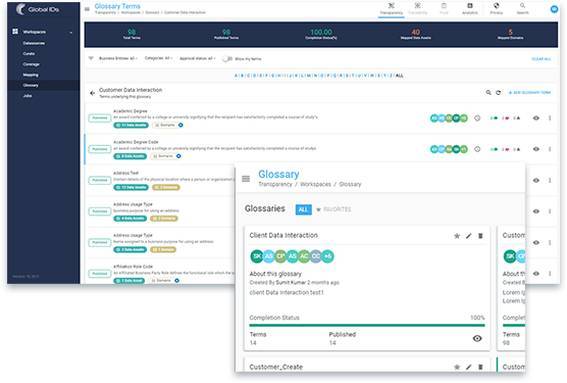Open more options for Academic Degree term
This screenshot has width=567, height=383.
tap(550, 118)
